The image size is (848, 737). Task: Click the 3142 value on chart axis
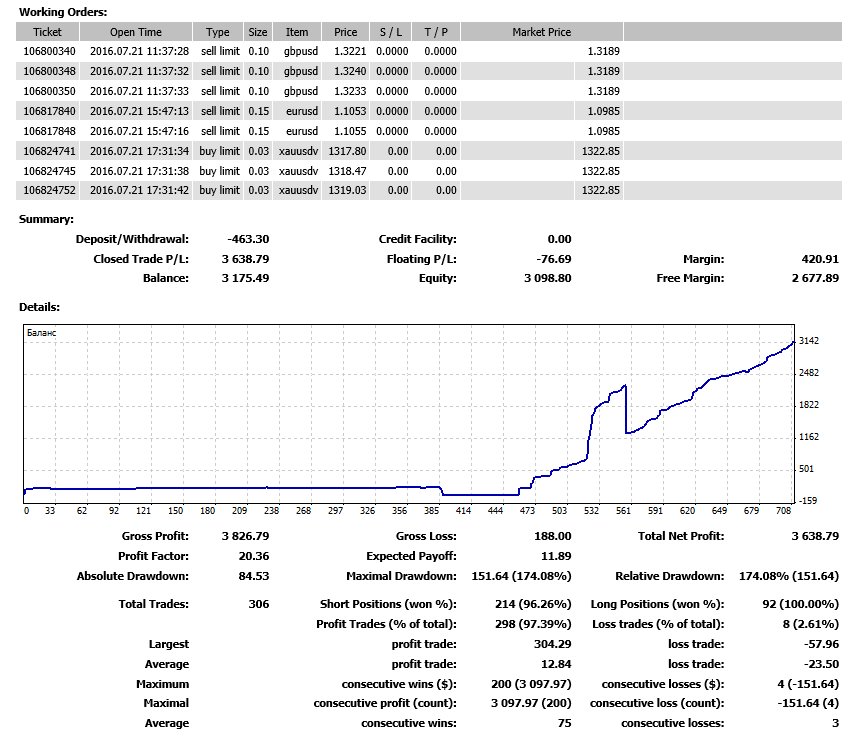810,341
